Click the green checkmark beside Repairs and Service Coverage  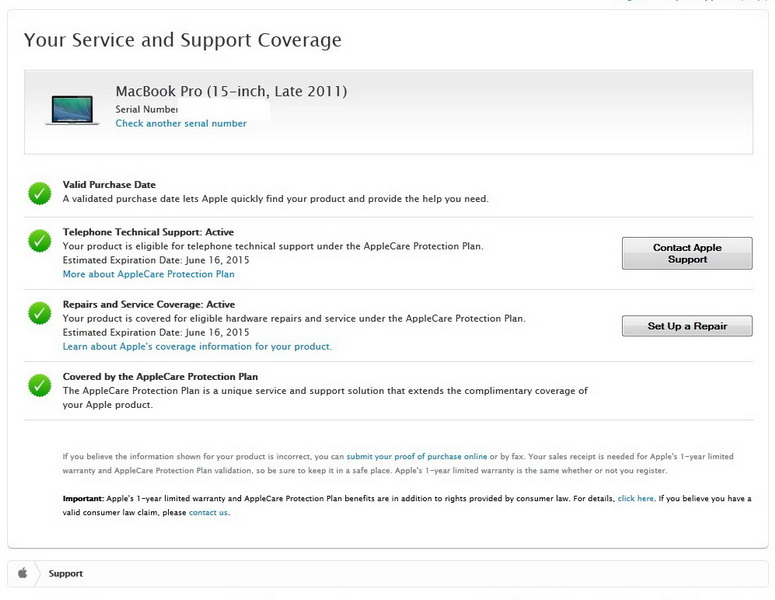40,313
